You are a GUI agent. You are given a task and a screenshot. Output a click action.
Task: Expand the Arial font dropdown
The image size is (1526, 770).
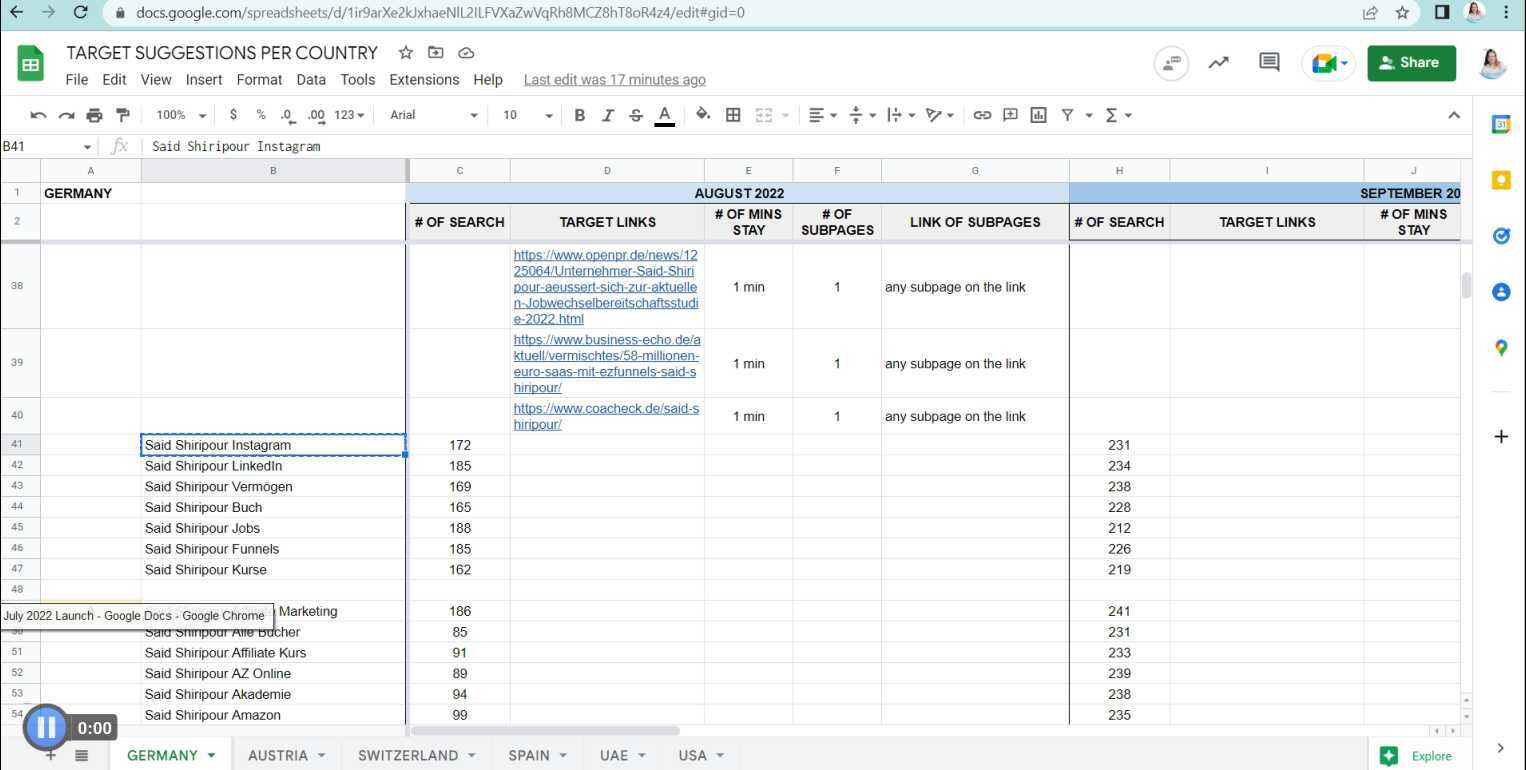pos(434,115)
